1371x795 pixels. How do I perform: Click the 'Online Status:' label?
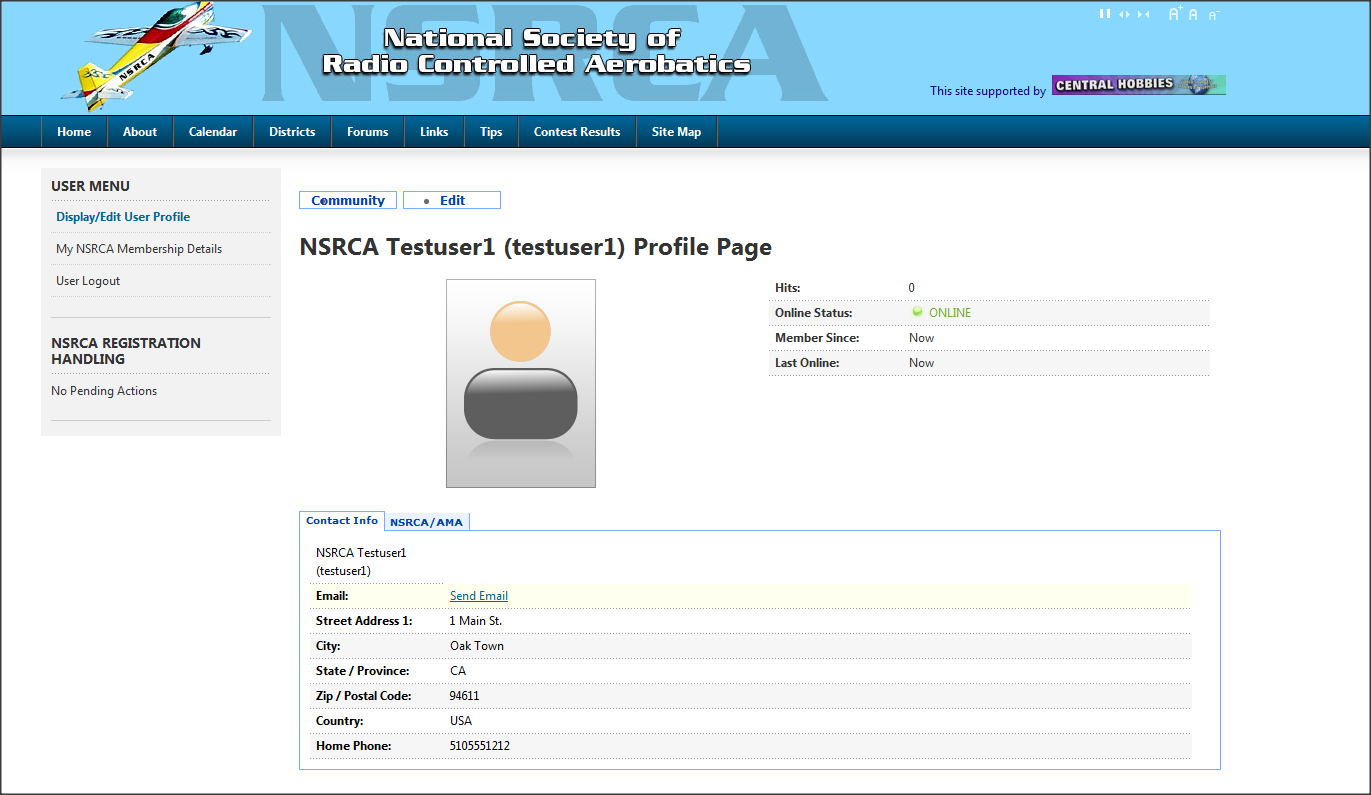(x=814, y=313)
